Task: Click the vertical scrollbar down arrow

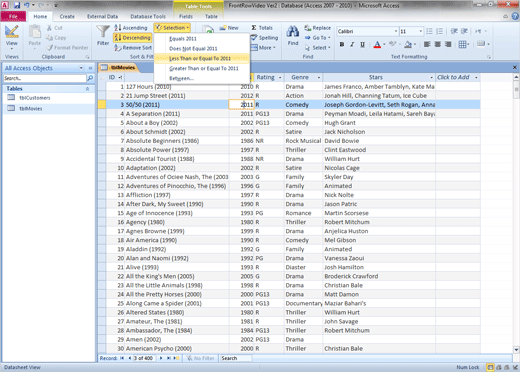Action: click(516, 350)
